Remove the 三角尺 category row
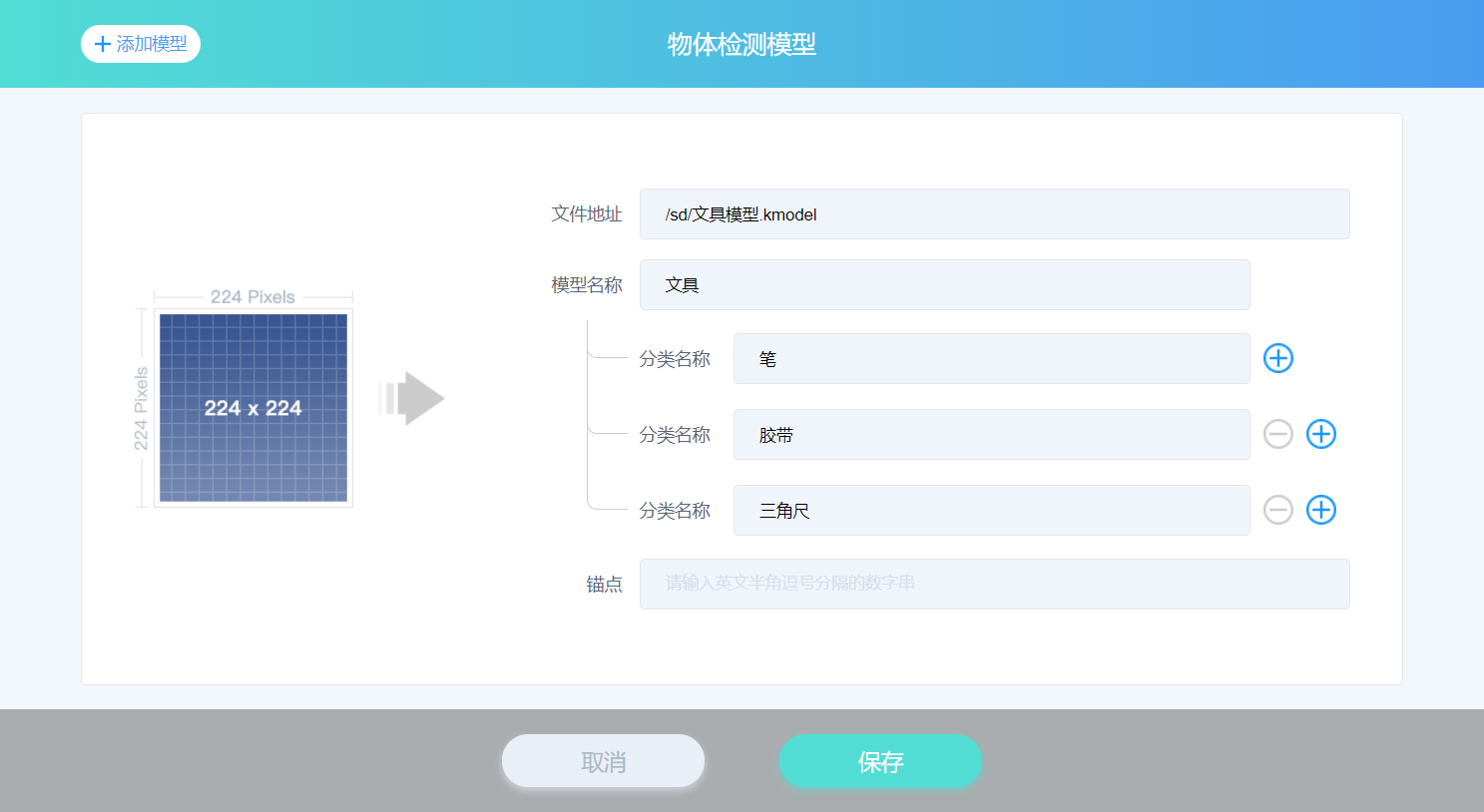Image resolution: width=1484 pixels, height=812 pixels. tap(1278, 510)
